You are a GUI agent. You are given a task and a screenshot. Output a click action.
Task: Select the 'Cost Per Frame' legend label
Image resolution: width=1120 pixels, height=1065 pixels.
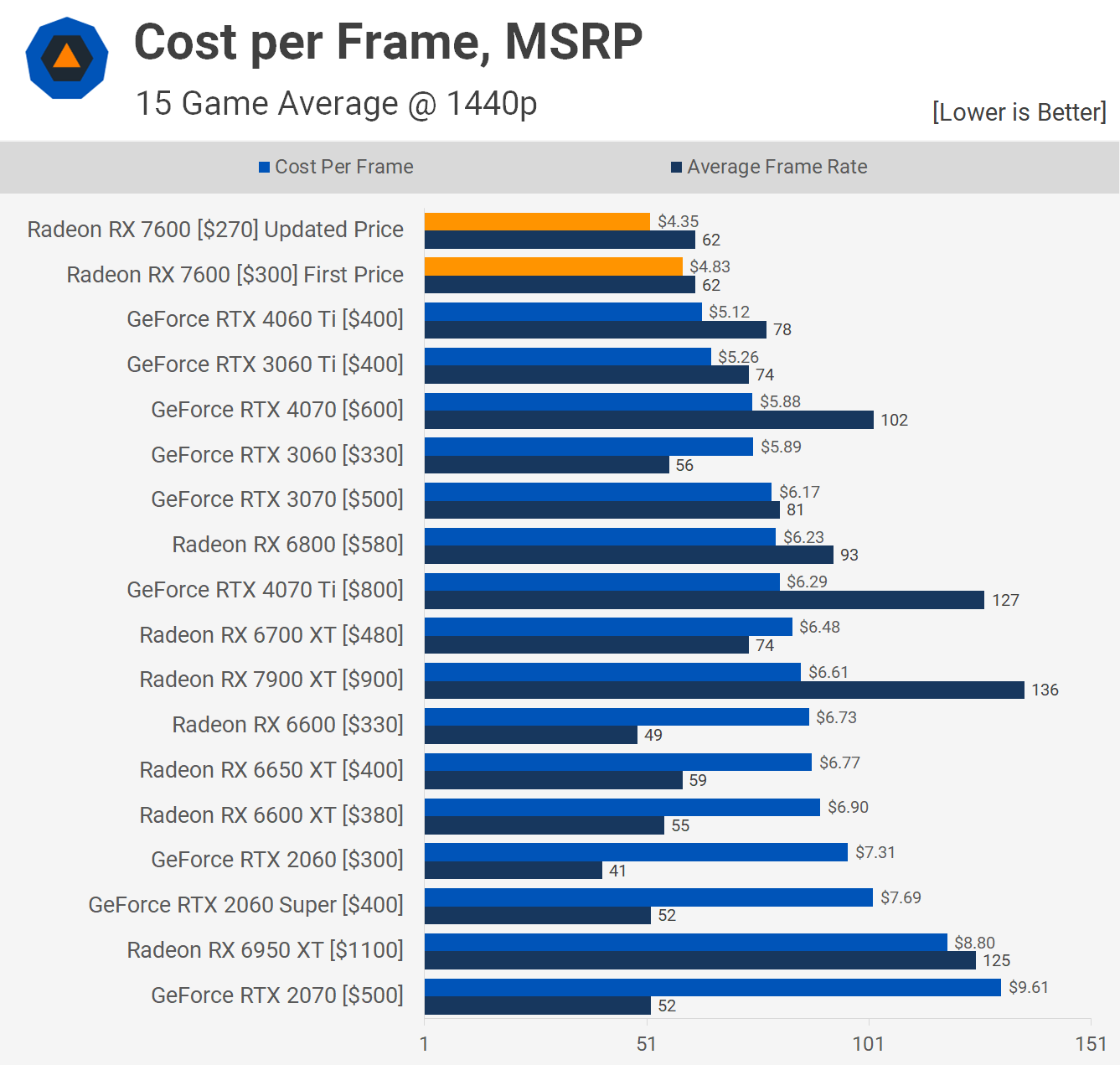(x=344, y=167)
